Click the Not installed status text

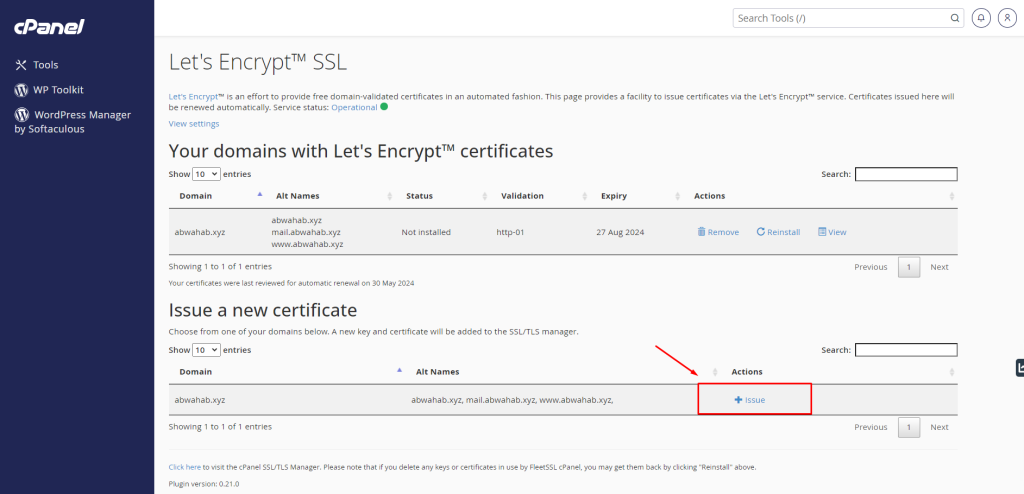[x=426, y=232]
